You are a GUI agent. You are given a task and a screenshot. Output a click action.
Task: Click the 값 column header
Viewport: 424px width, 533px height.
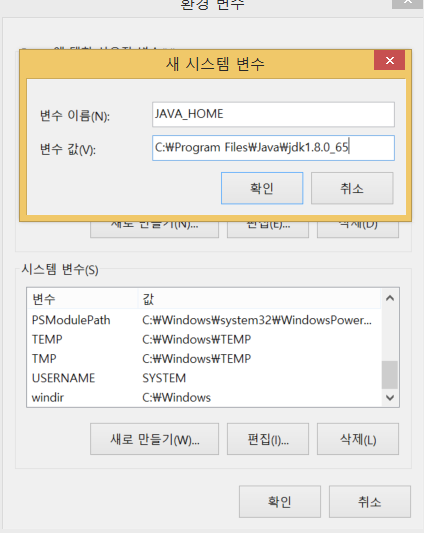259,299
